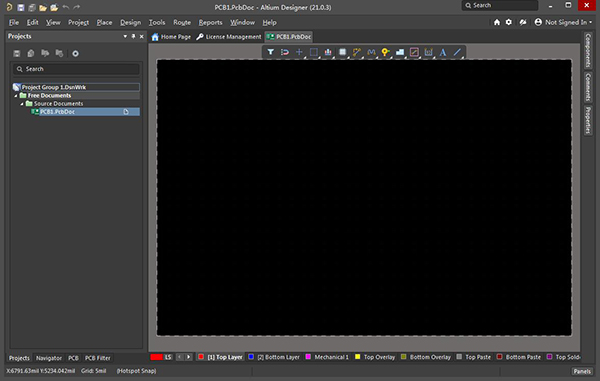Open Projects panel settings gear icon
The height and width of the screenshot is (381, 600).
(75, 54)
